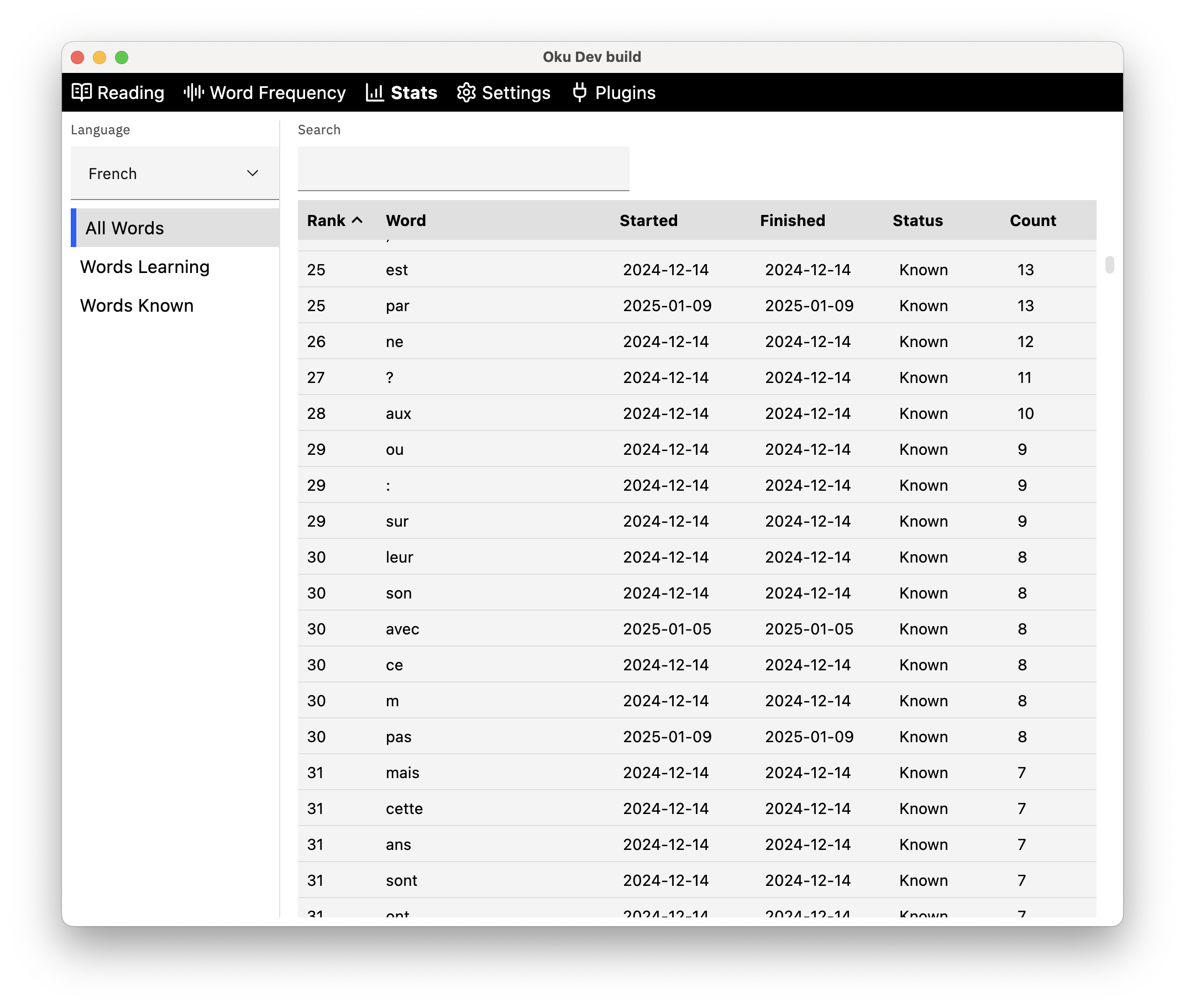The height and width of the screenshot is (1008, 1185).
Task: Click Started date 2025-01-05 in 'avec' row
Action: point(667,629)
